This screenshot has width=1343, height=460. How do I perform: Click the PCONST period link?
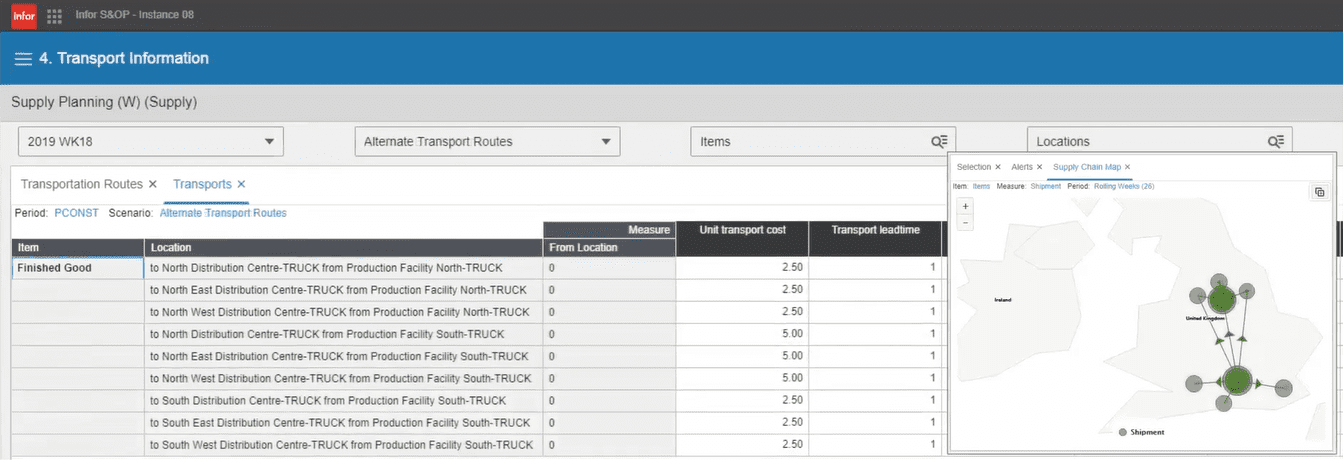click(x=77, y=213)
